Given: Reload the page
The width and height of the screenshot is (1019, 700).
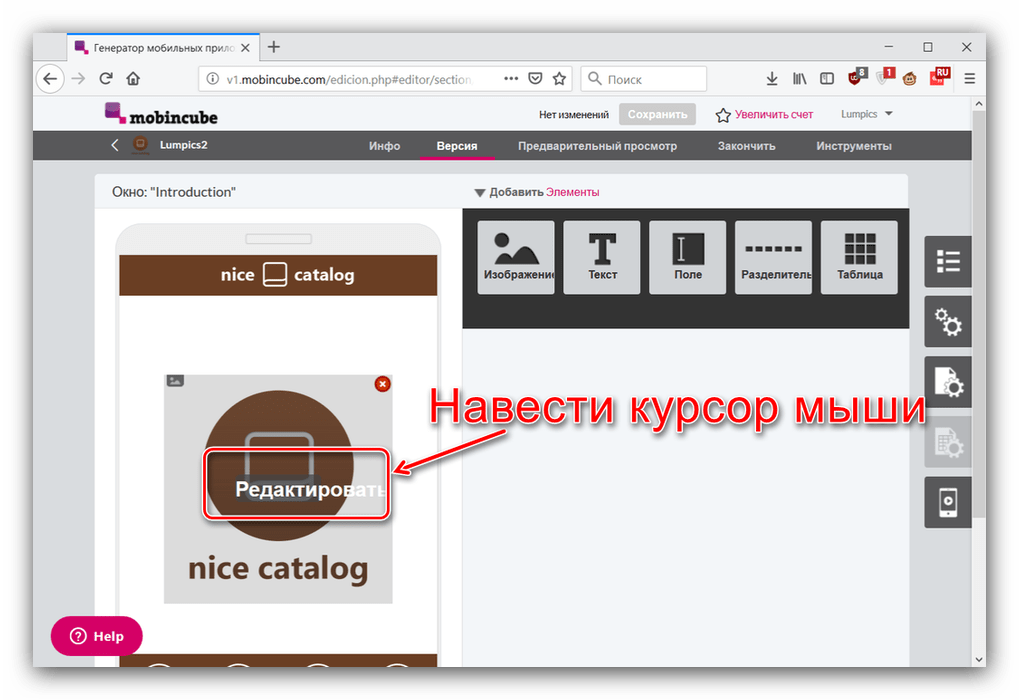Looking at the screenshot, I should pos(106,79).
